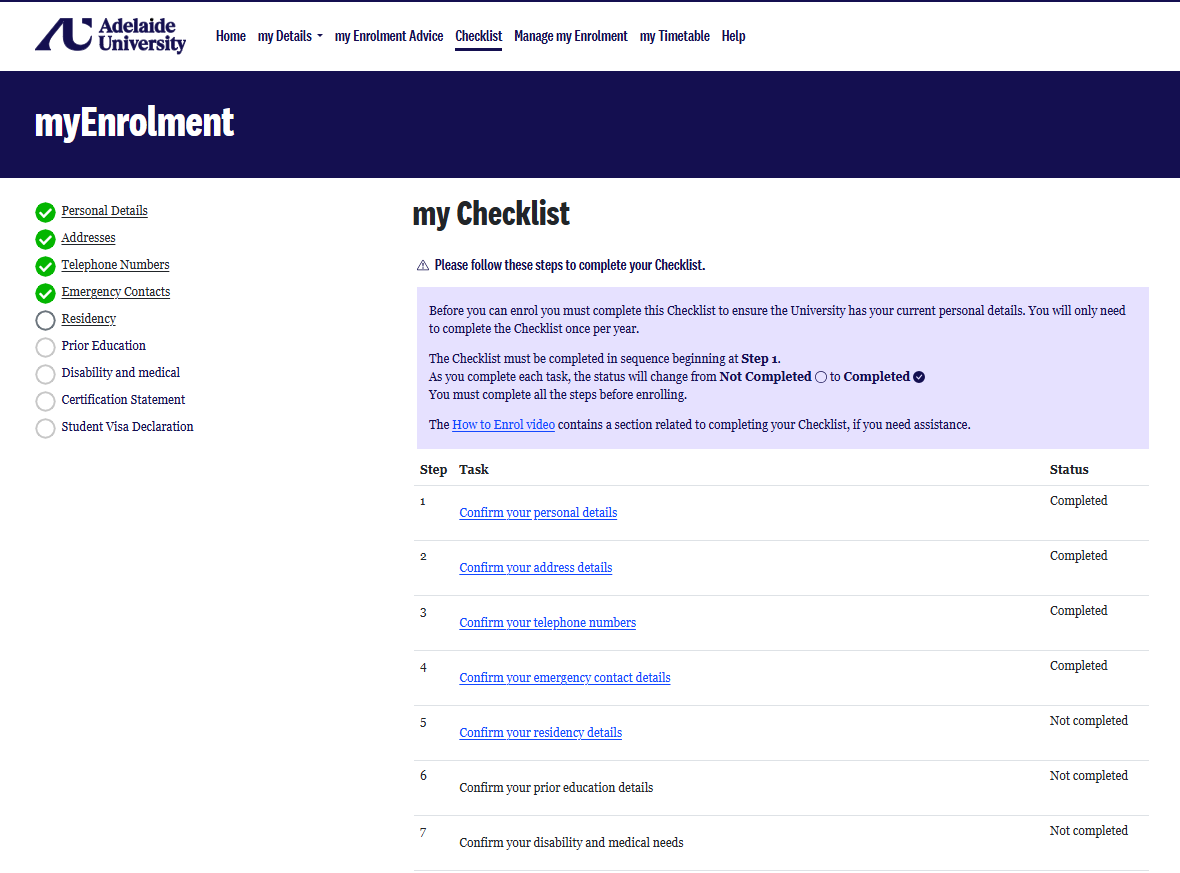Click the Adelaide University logo
Viewport: 1180px width, 873px height.
110,35
